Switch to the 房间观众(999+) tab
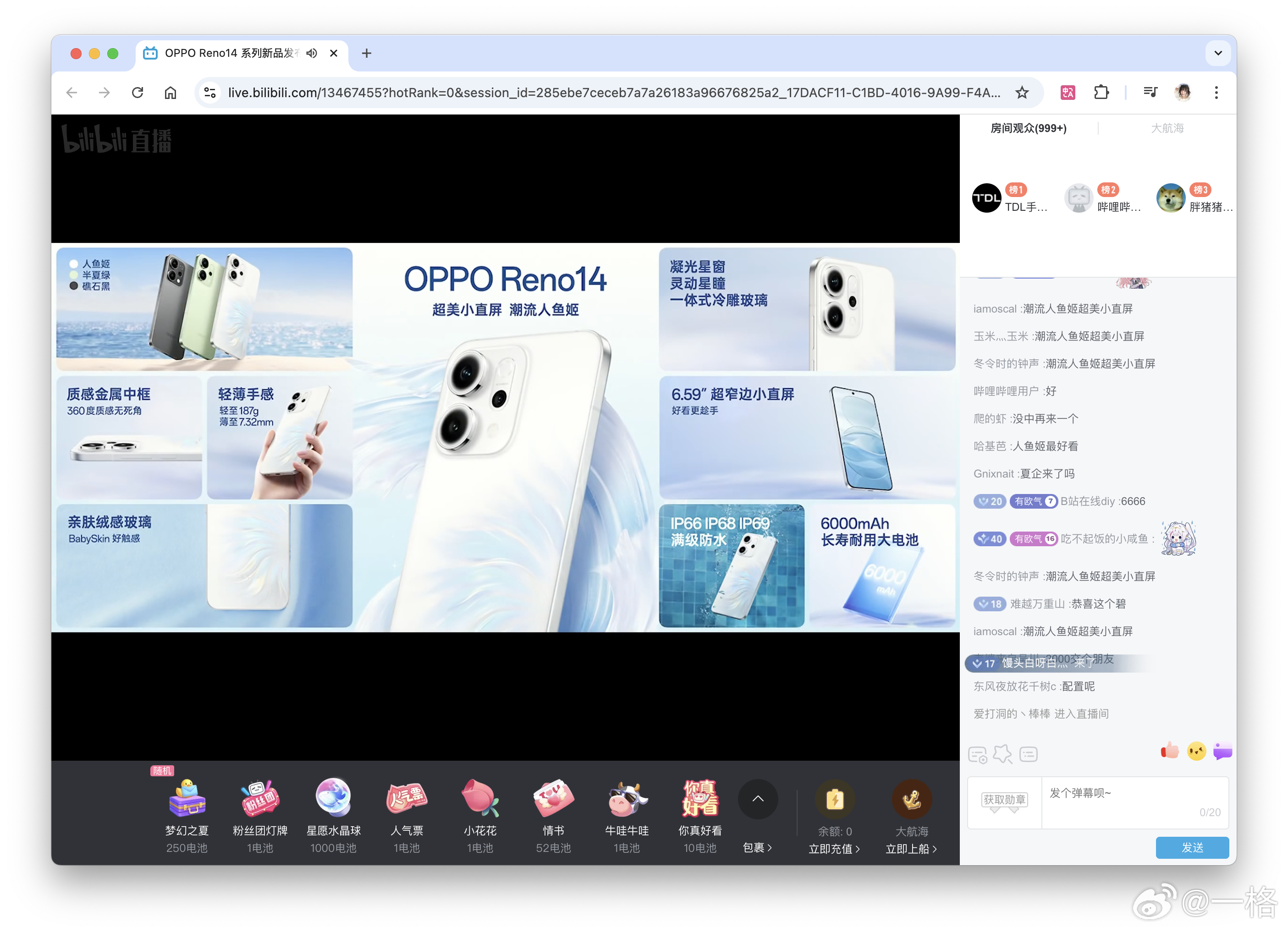Viewport: 1288px width, 933px height. pos(1029,128)
